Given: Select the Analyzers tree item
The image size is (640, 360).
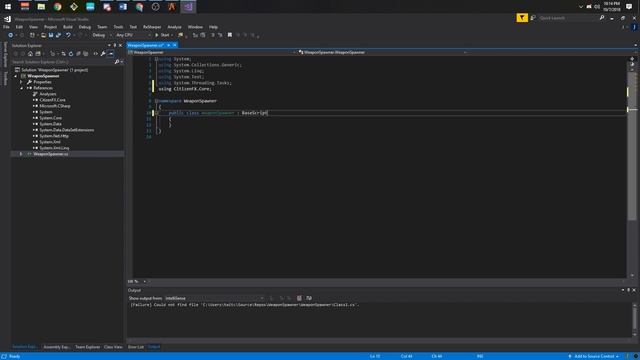Looking at the screenshot, I should click(48, 94).
